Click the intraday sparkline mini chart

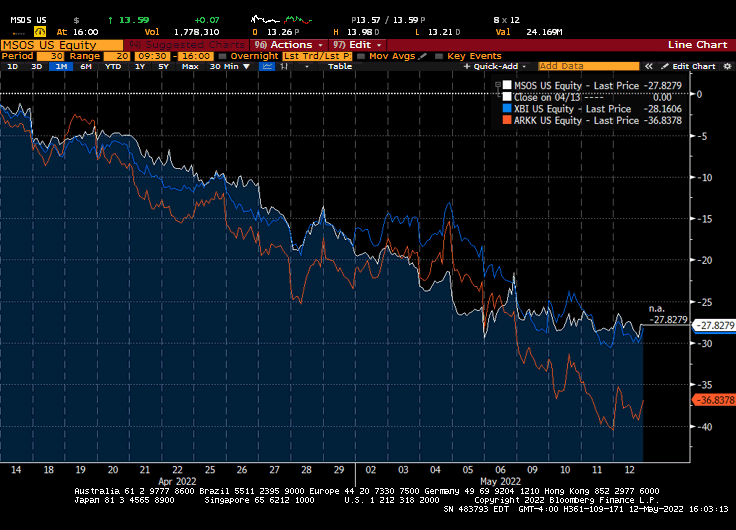coord(281,20)
